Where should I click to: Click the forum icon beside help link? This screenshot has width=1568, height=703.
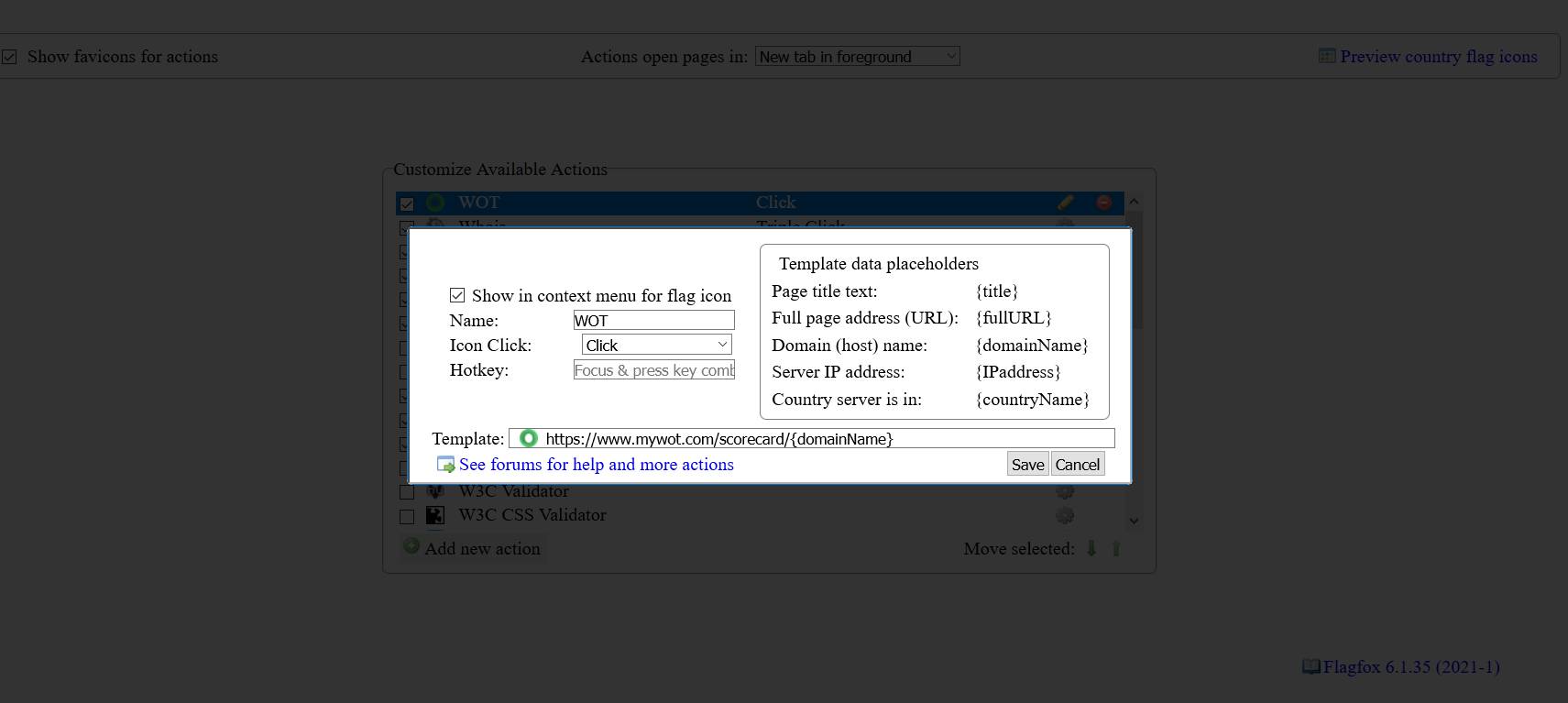tap(445, 465)
